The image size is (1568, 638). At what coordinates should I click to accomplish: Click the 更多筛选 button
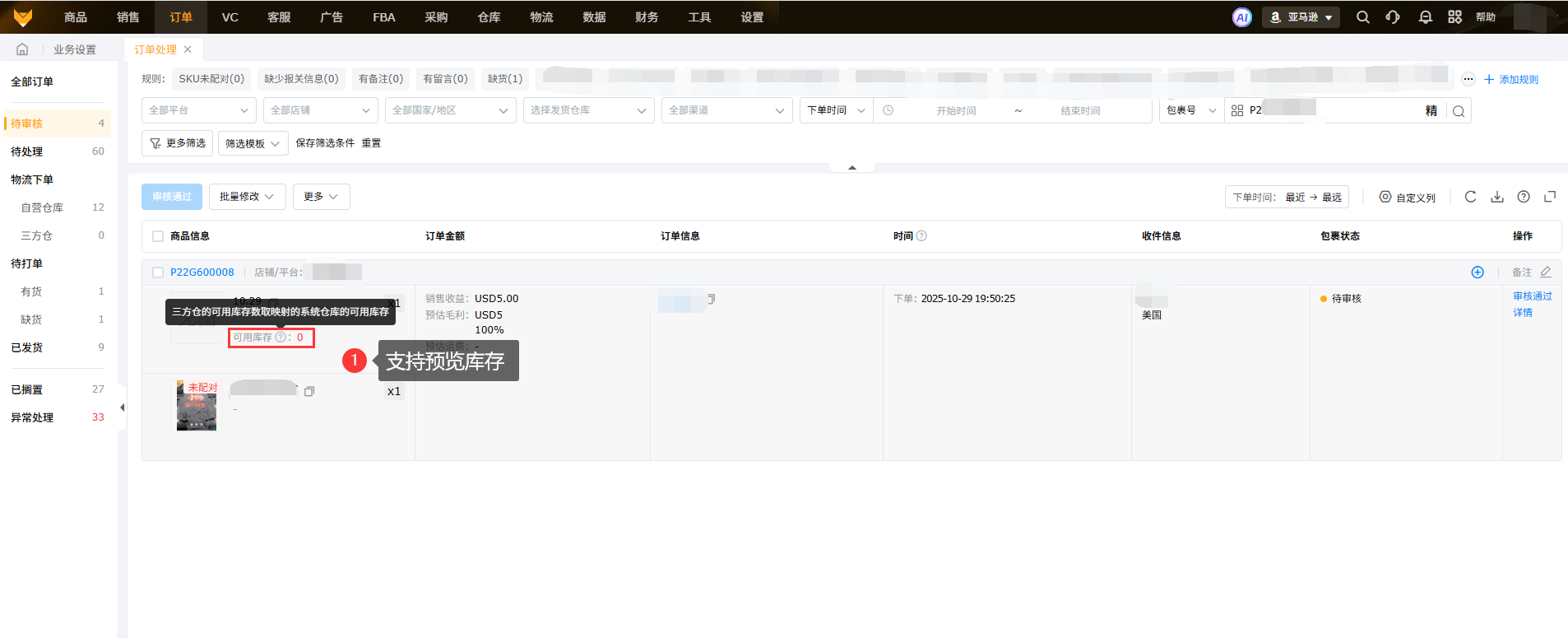[x=178, y=143]
